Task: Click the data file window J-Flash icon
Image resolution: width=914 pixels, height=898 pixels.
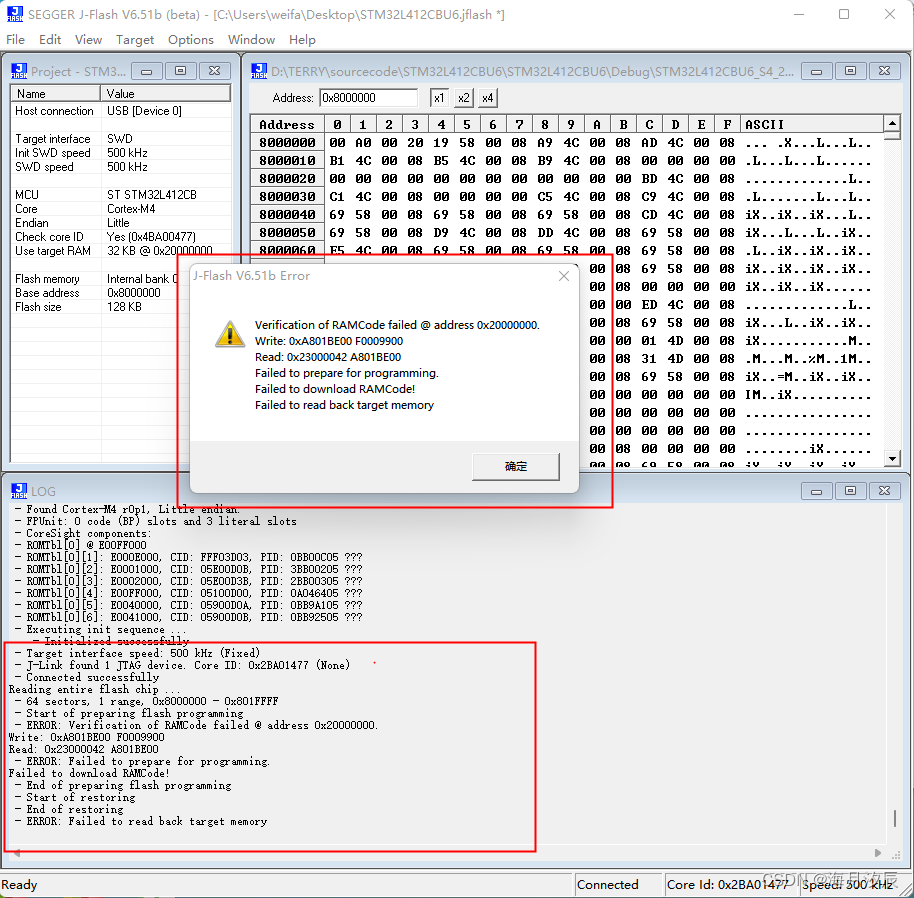Action: click(259, 71)
